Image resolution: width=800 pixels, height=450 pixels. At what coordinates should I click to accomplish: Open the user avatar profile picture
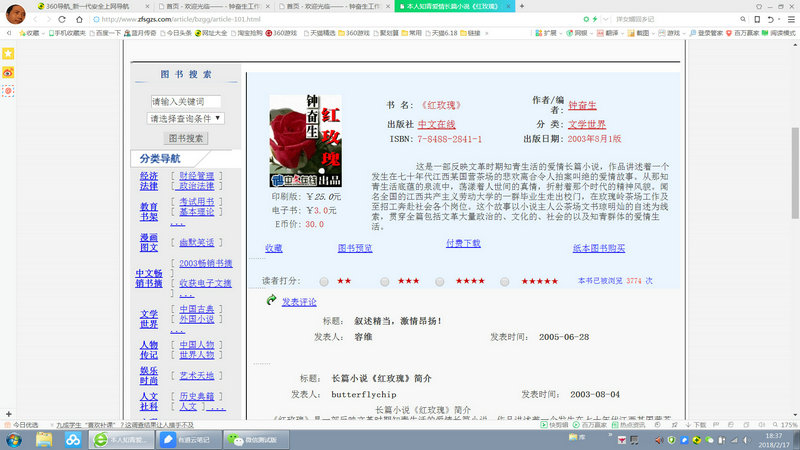point(15,14)
